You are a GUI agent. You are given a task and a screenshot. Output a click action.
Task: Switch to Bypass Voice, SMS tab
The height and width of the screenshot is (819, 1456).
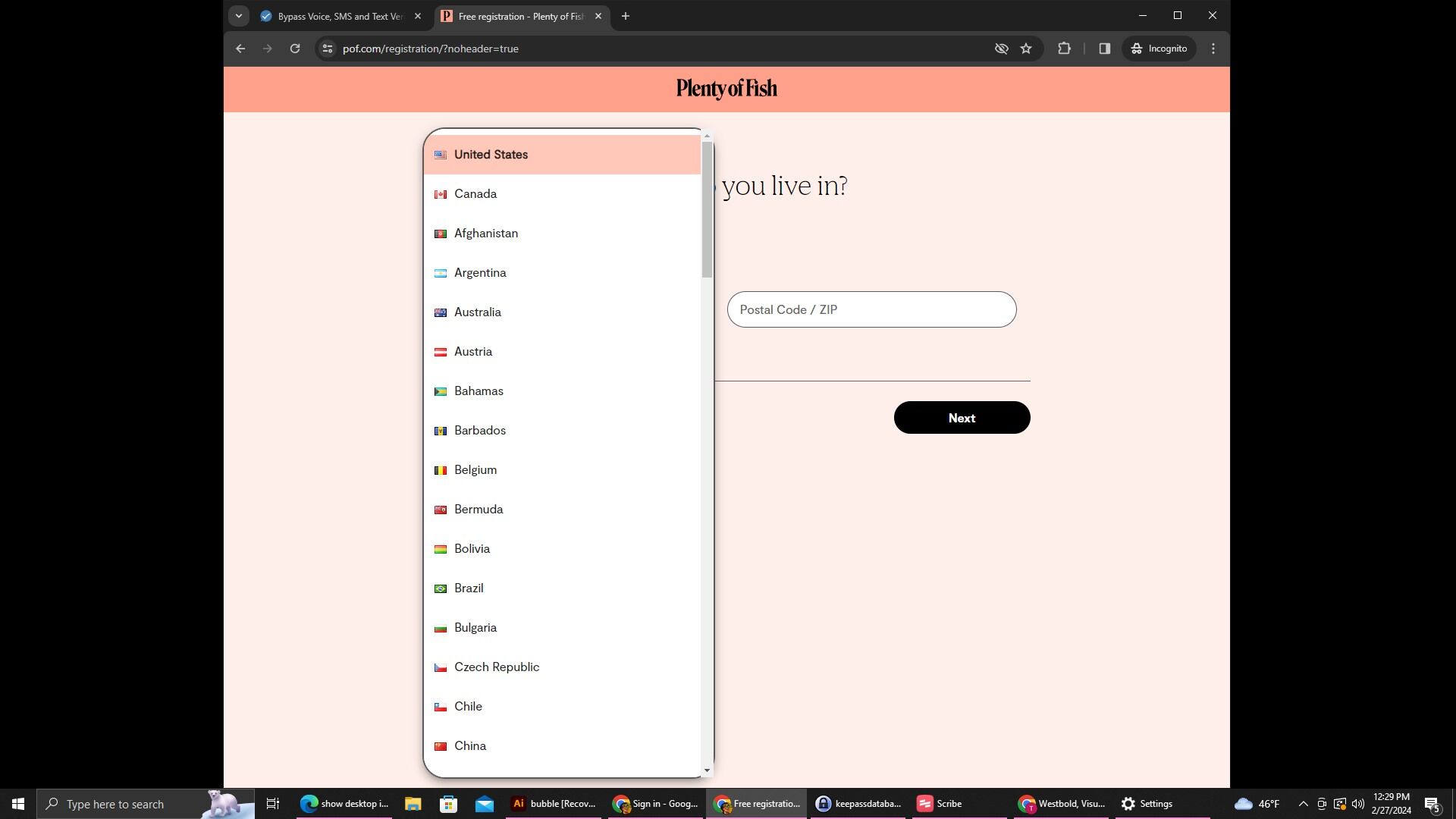pyautogui.click(x=340, y=16)
